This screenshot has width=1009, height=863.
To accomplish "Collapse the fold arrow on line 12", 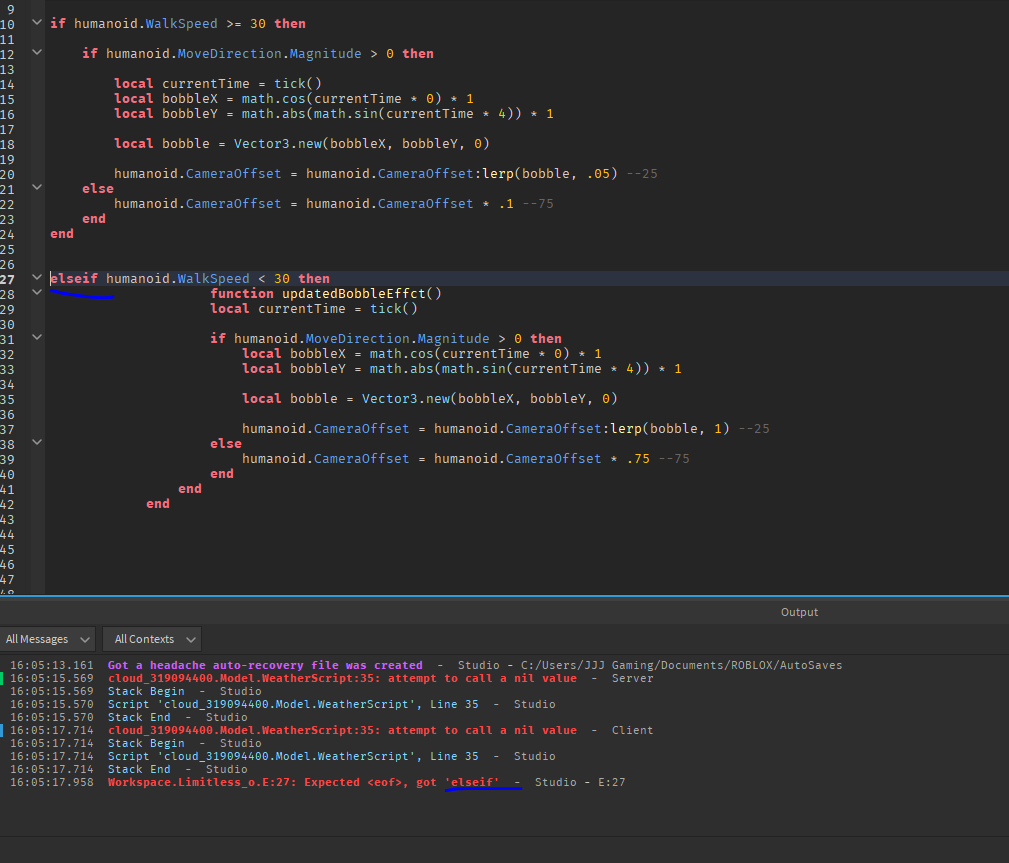I will 37,53.
